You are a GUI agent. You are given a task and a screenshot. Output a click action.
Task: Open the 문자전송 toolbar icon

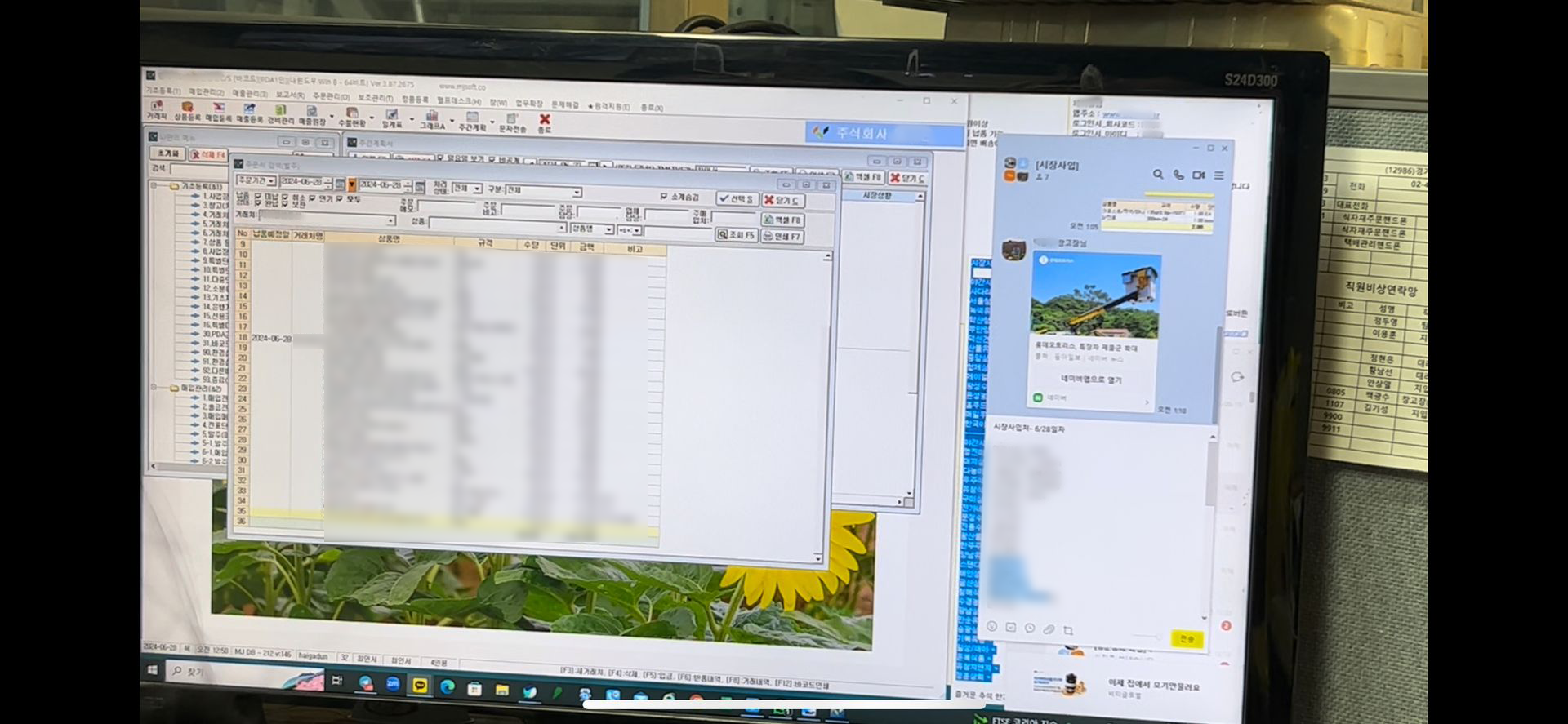click(512, 123)
